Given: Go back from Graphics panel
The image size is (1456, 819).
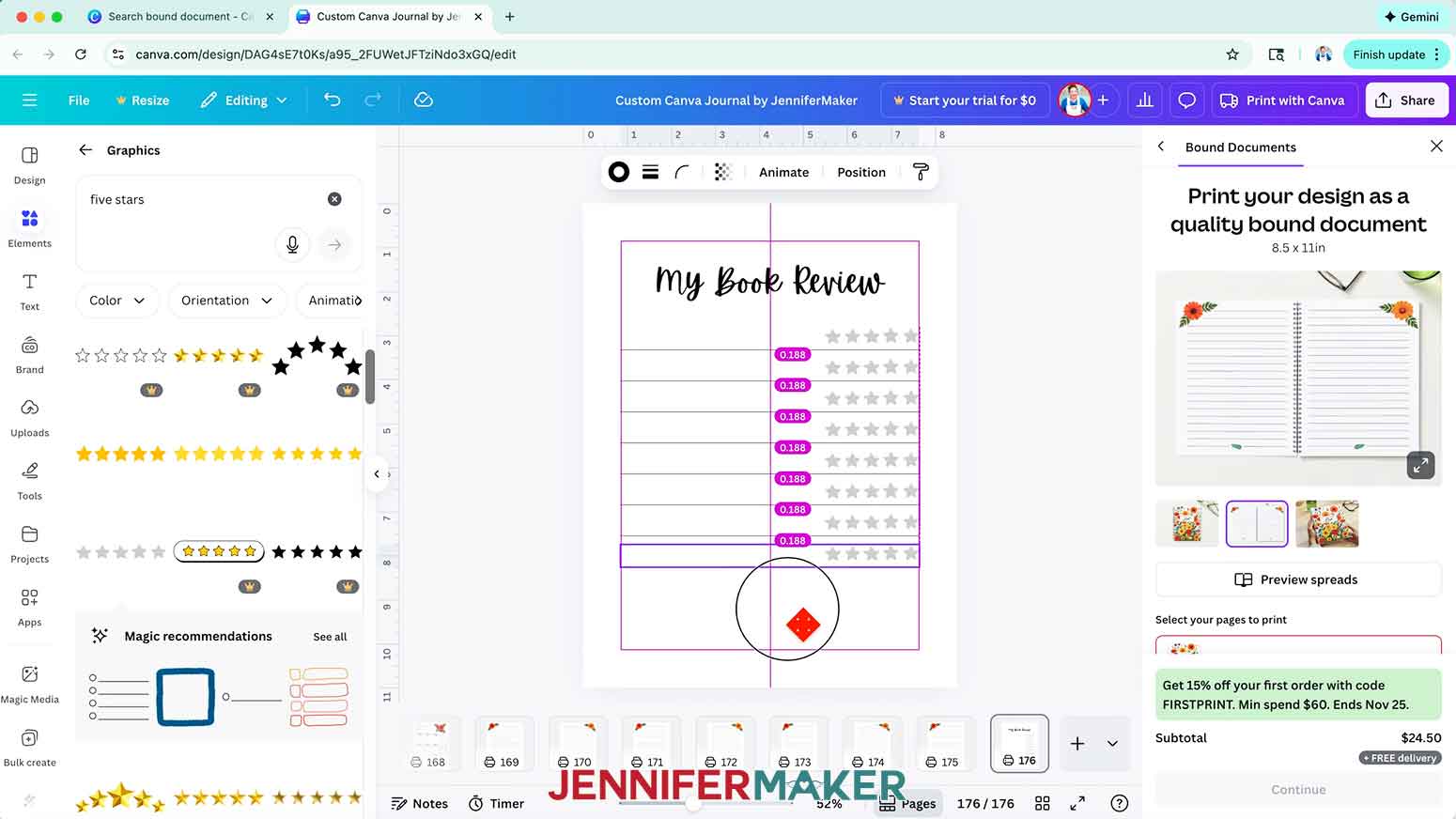Looking at the screenshot, I should point(85,149).
